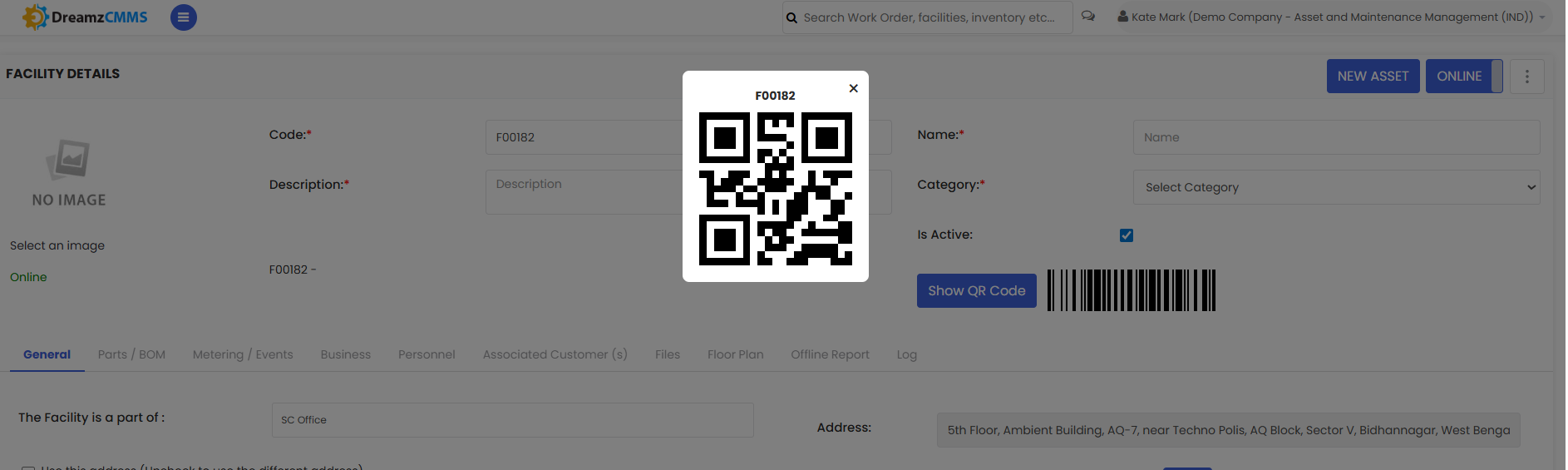1568x470 pixels.
Task: Click the NEW ASSET button
Action: pyautogui.click(x=1373, y=77)
